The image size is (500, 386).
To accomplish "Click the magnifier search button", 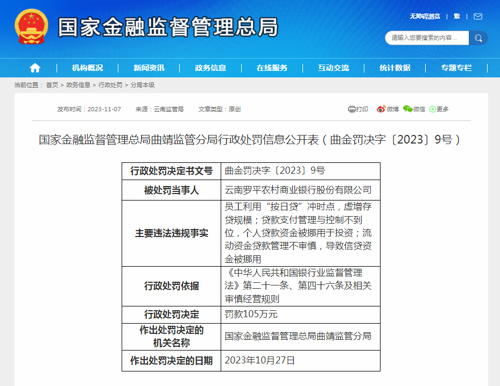I will 478,38.
